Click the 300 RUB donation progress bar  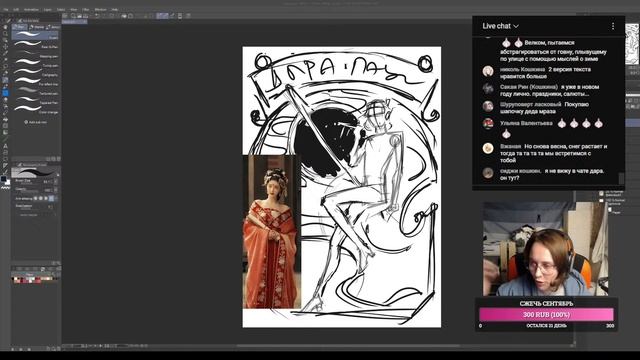click(546, 315)
